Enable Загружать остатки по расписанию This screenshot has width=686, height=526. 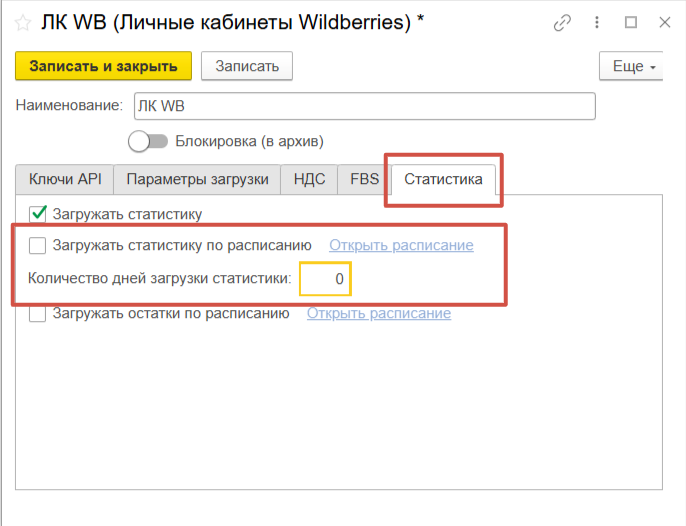pyautogui.click(x=38, y=313)
